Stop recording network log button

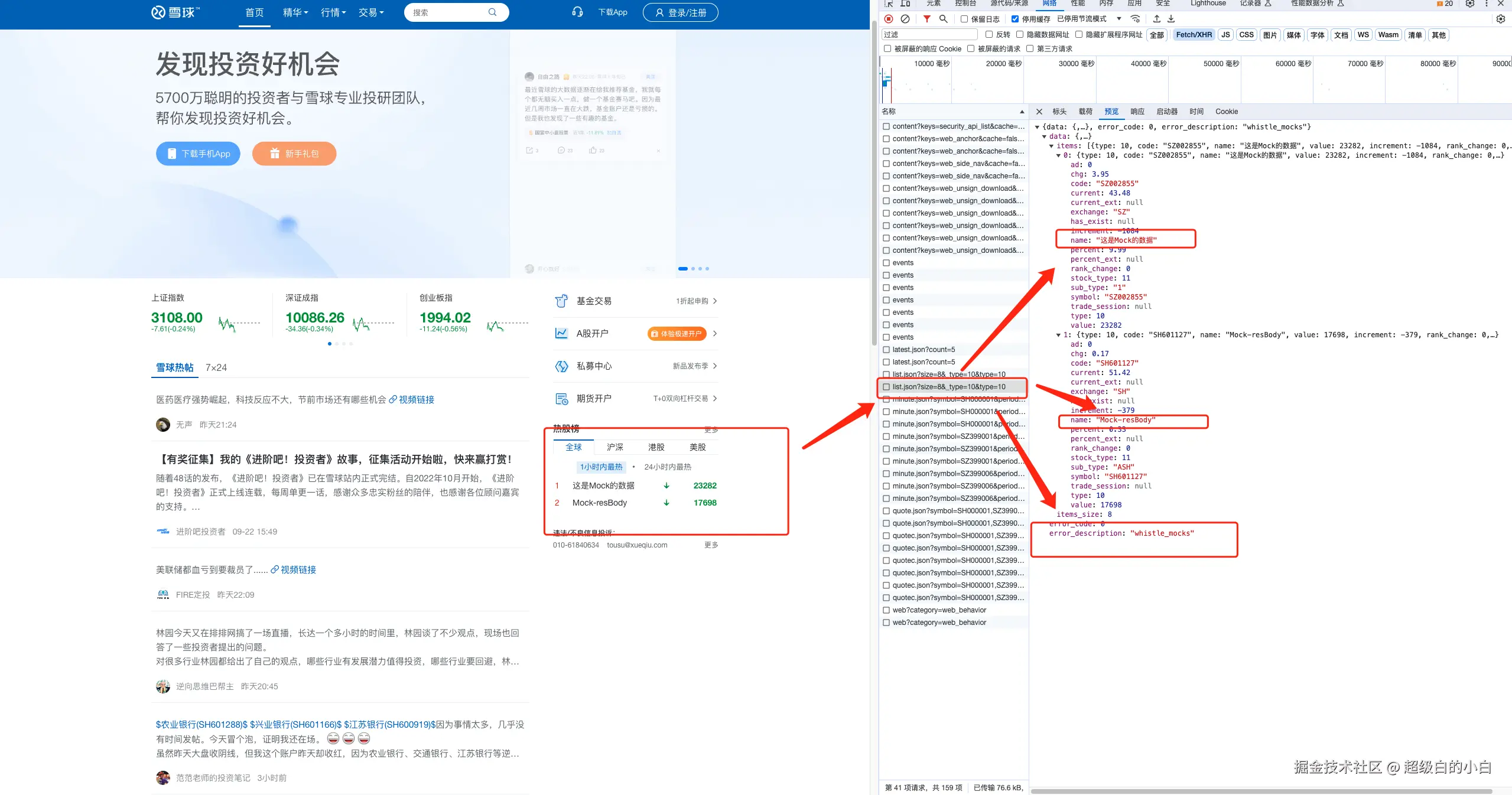pyautogui.click(x=889, y=19)
